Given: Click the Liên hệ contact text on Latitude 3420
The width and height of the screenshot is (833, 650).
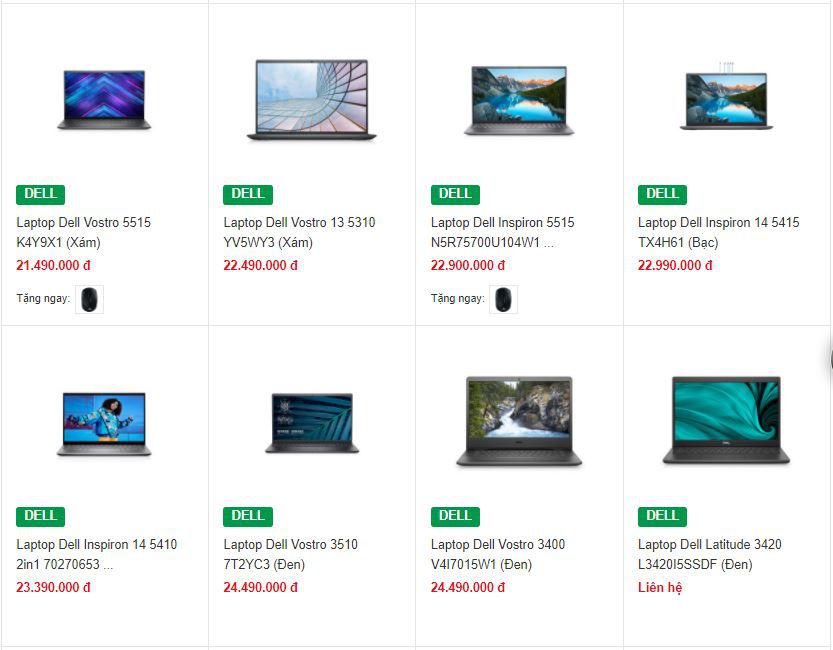Looking at the screenshot, I should click(x=660, y=587).
